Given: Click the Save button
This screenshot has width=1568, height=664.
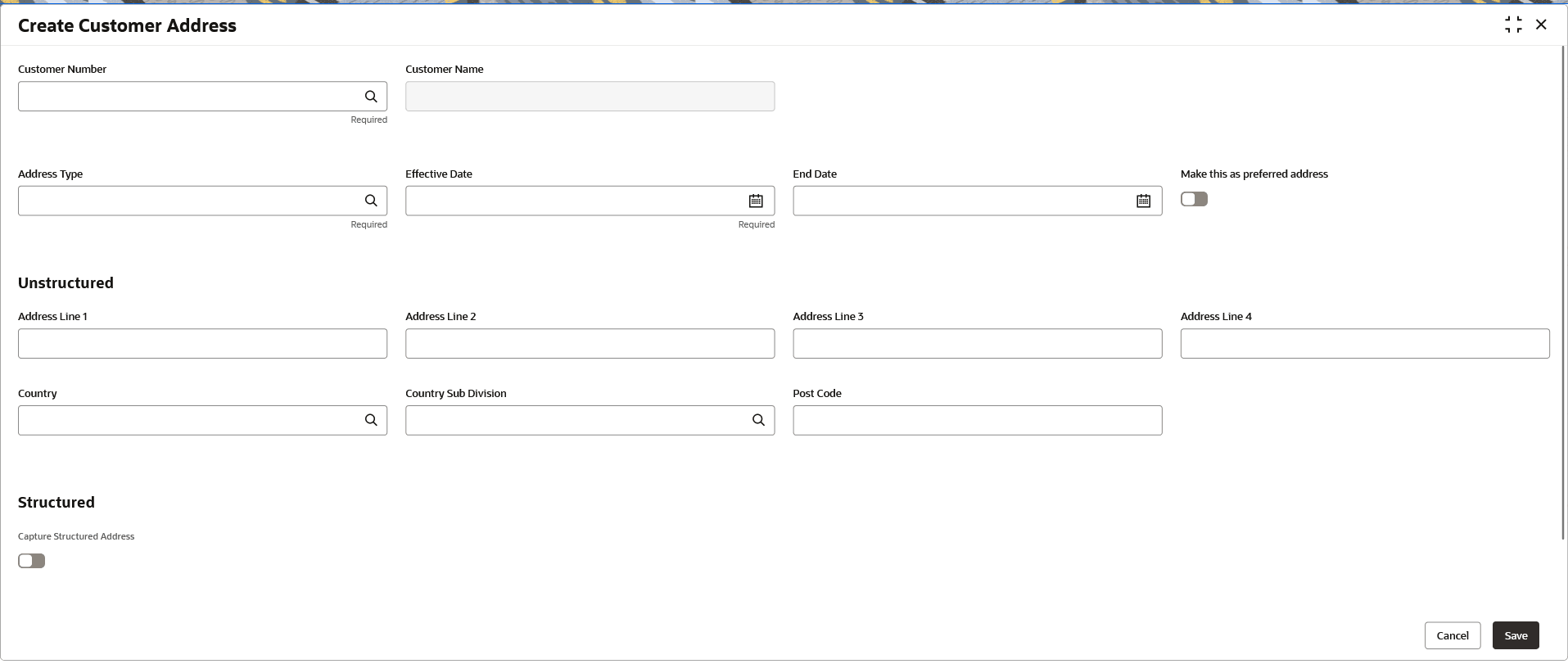Looking at the screenshot, I should tap(1516, 635).
